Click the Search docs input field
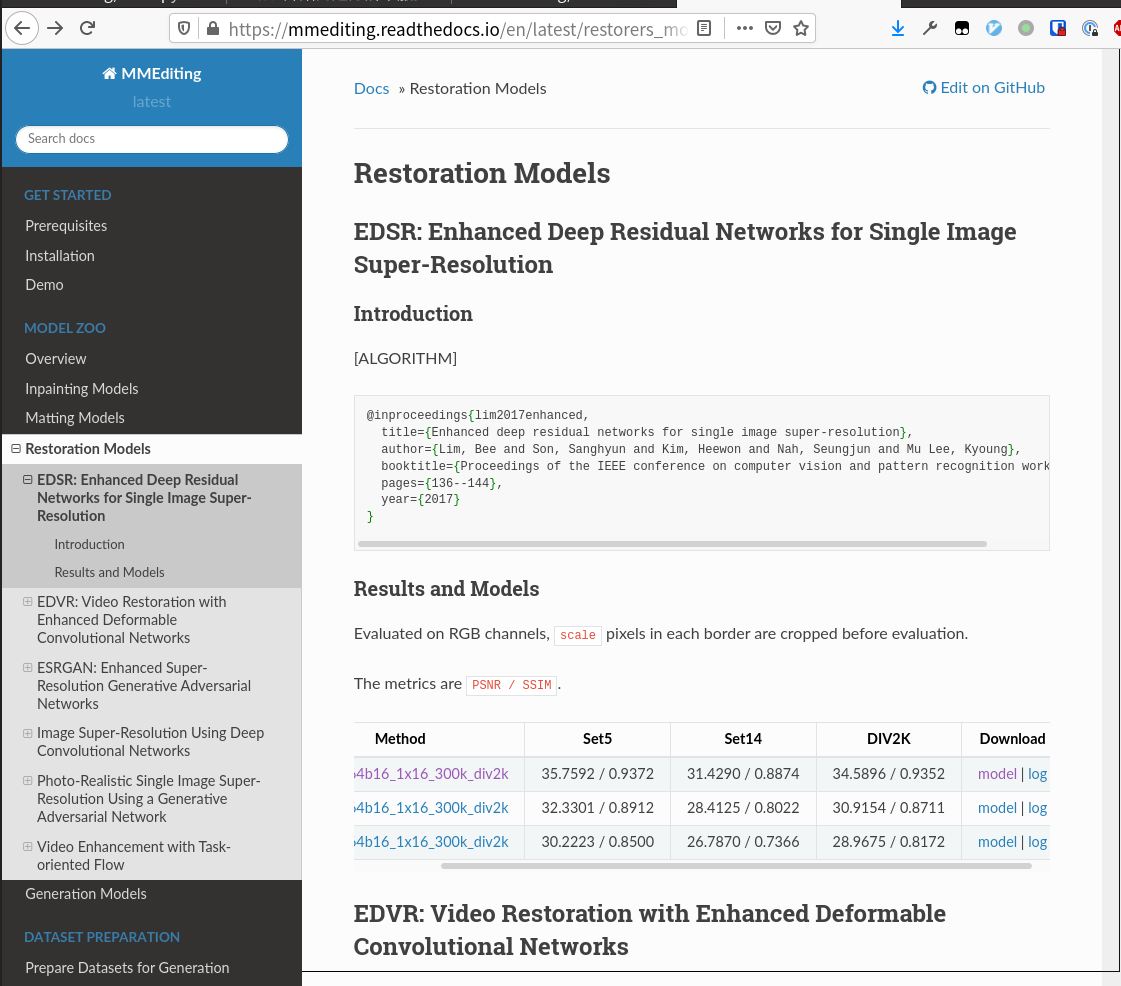The image size is (1121, 986). pos(152,139)
